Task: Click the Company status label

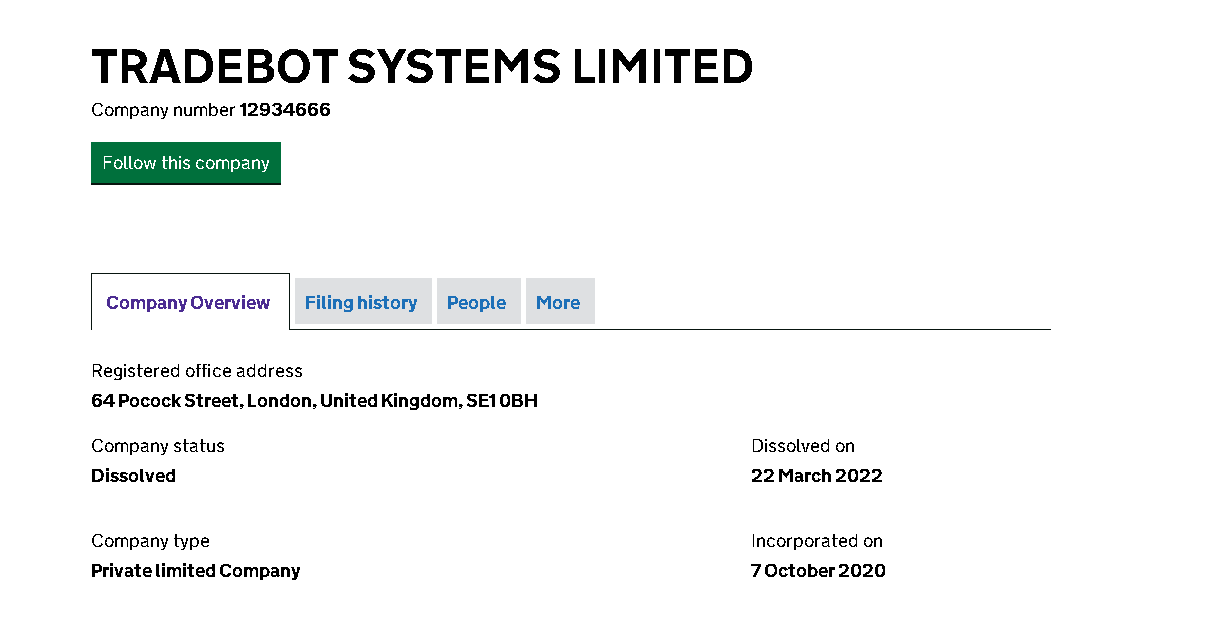Action: (x=158, y=446)
